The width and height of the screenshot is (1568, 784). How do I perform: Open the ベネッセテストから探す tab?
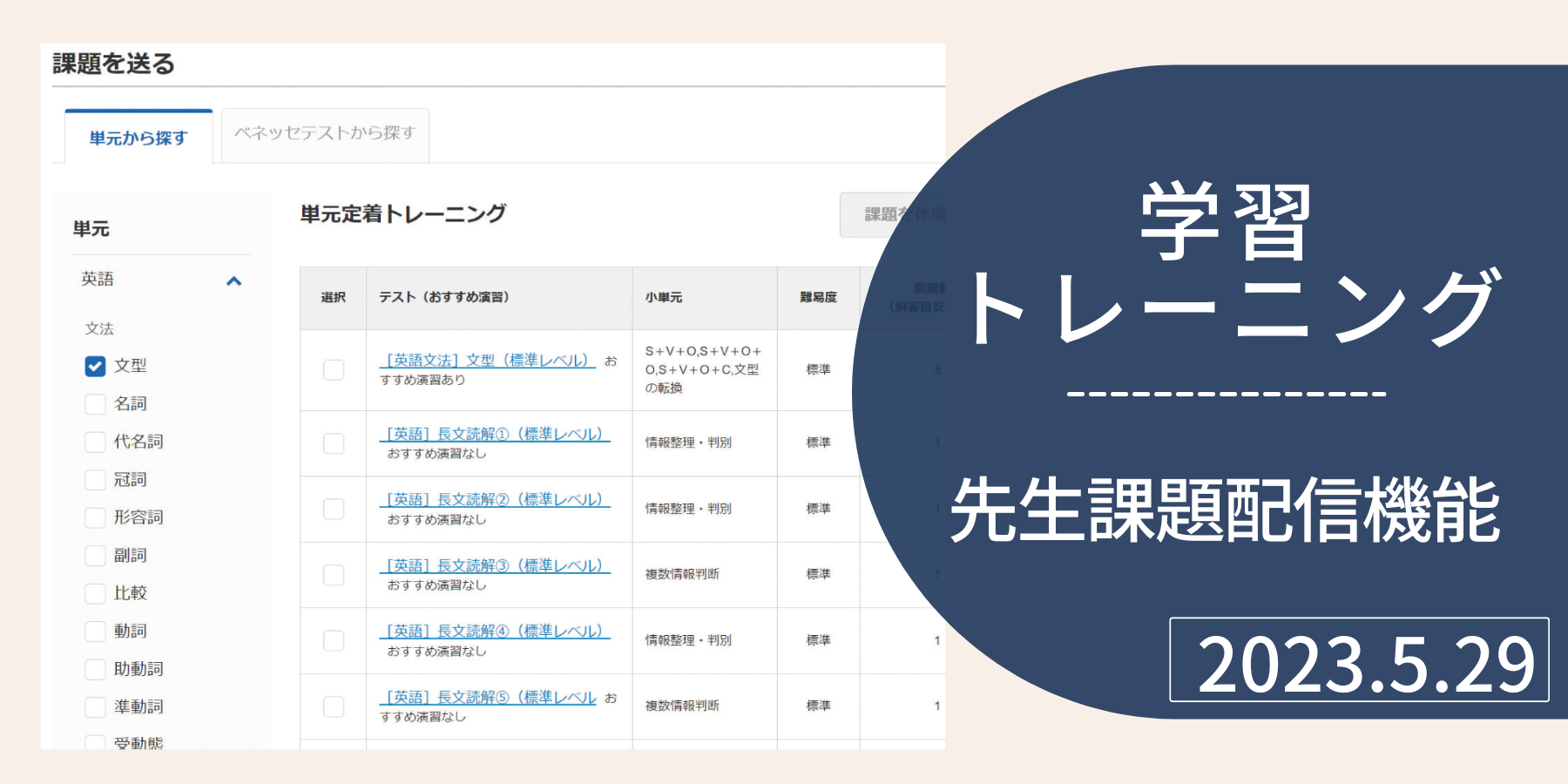click(325, 134)
